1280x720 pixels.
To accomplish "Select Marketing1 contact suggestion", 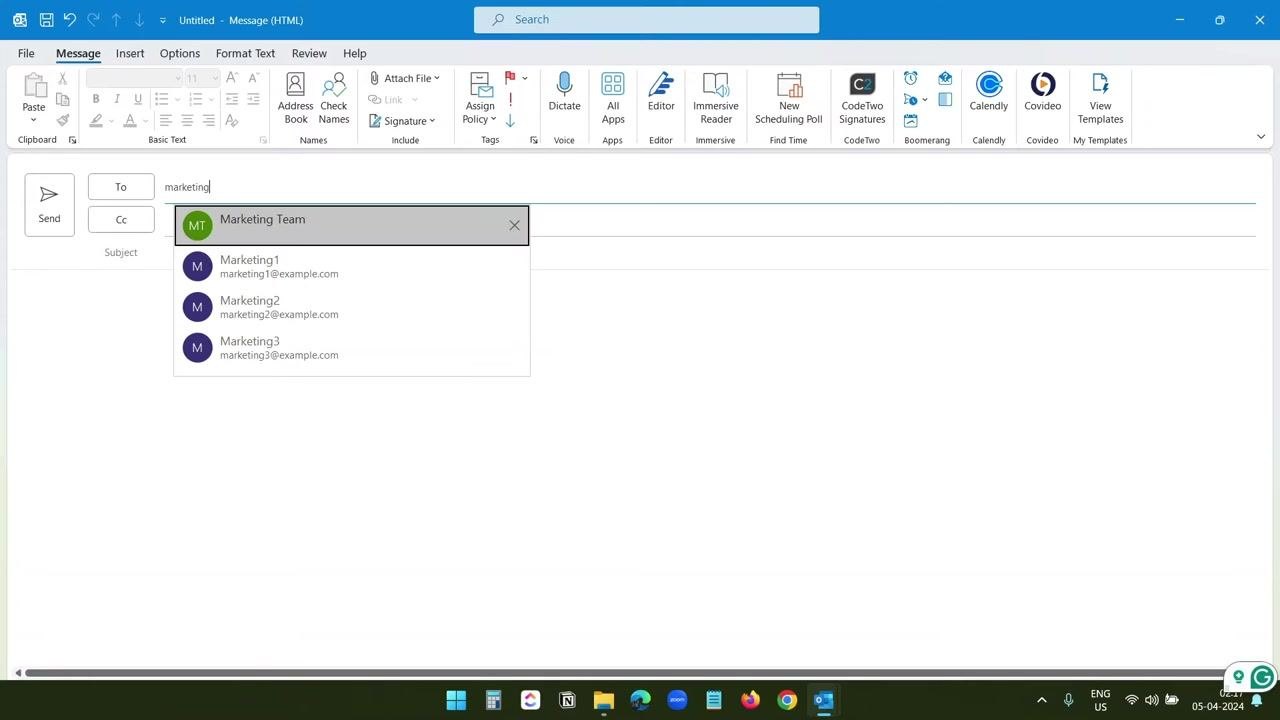I will tap(352, 266).
